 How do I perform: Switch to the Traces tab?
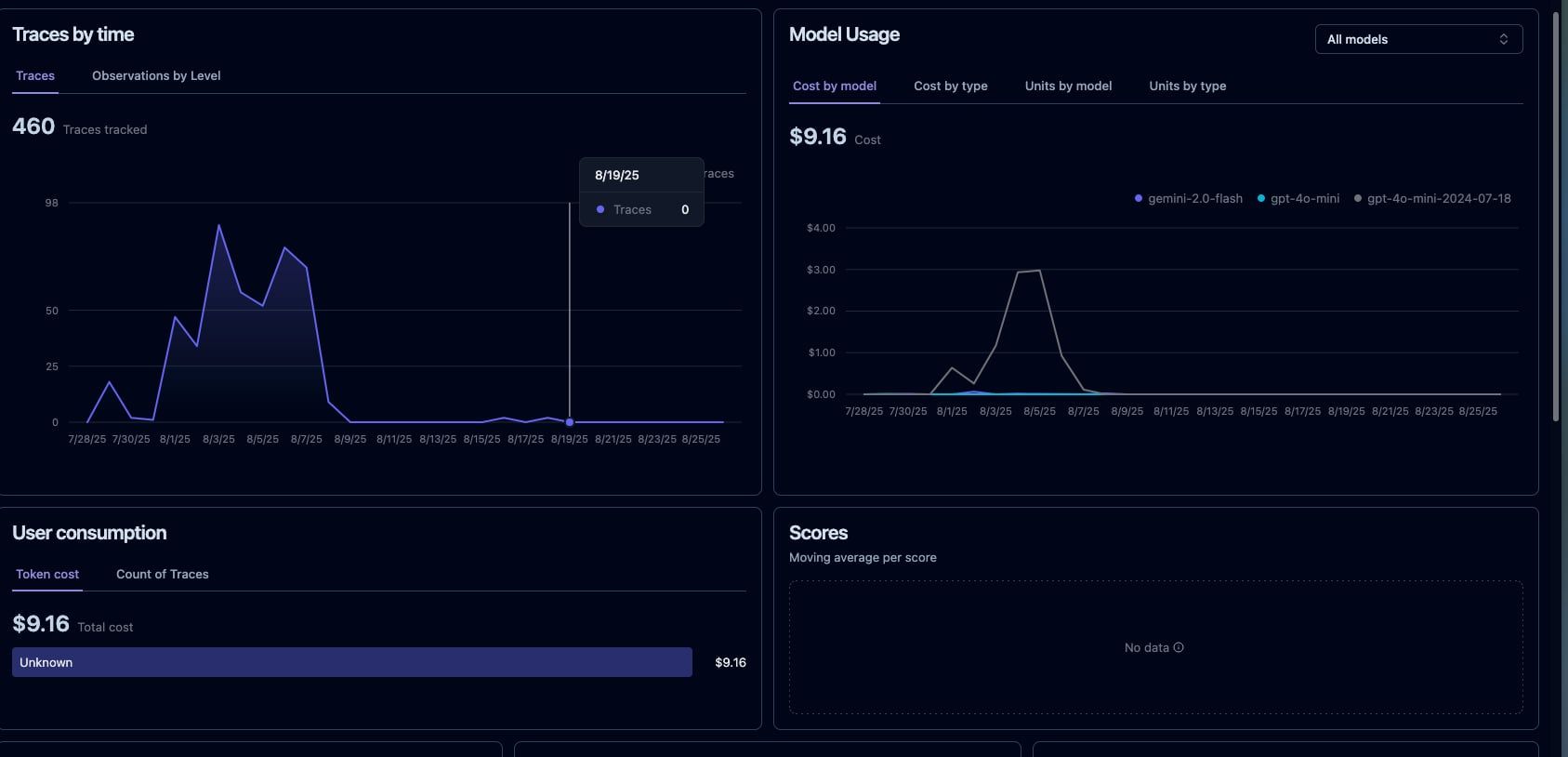pos(35,76)
